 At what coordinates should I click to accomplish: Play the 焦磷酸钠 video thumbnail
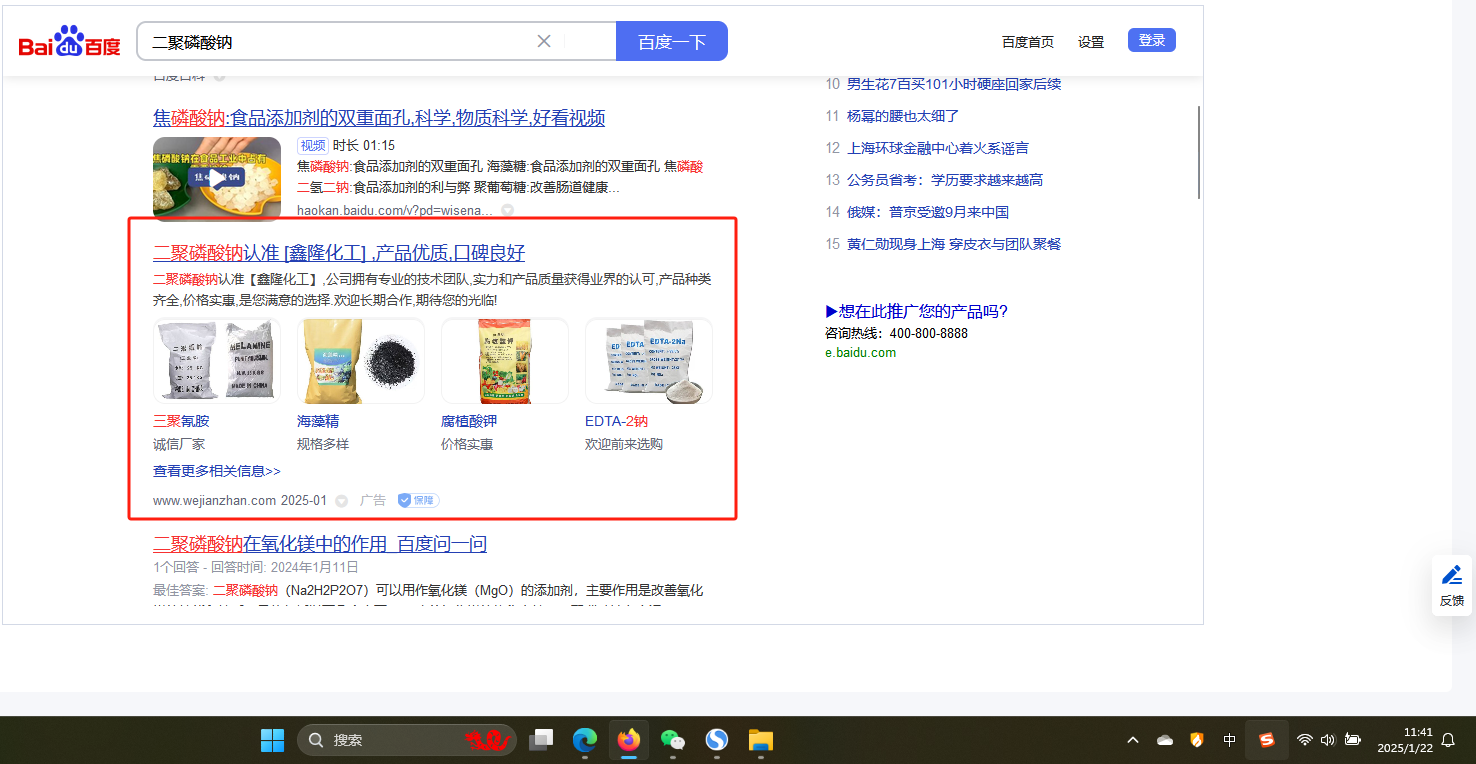click(x=217, y=178)
